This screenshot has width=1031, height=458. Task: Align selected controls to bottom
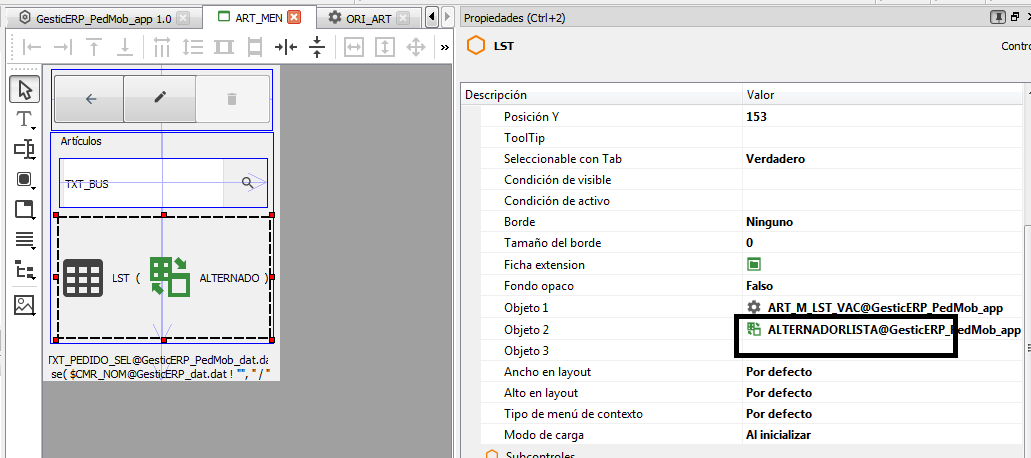[124, 47]
